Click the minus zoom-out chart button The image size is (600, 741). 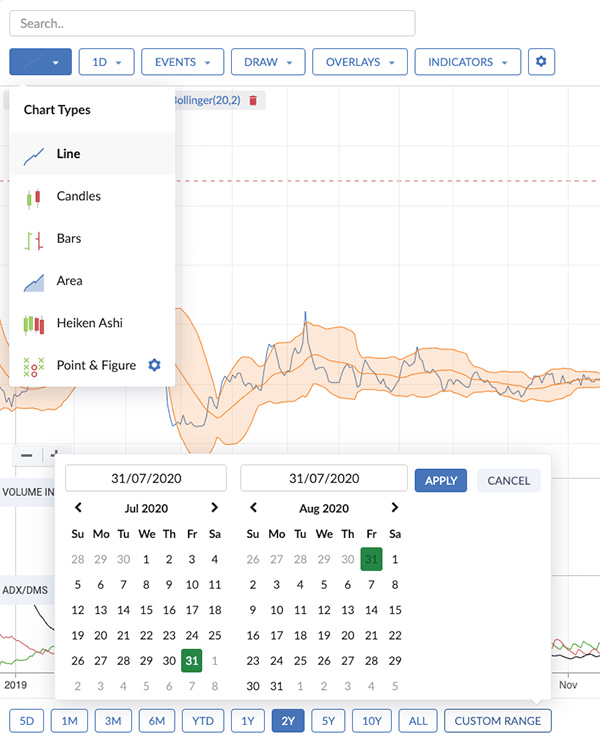click(27, 456)
